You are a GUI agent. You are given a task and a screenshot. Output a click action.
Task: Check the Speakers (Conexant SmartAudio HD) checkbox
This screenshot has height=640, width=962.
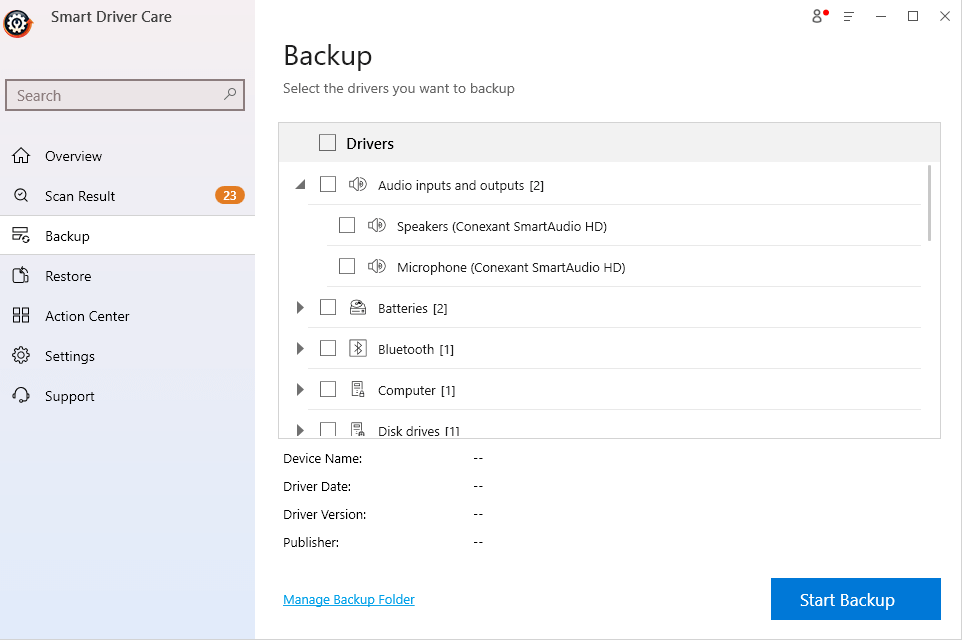[347, 225]
